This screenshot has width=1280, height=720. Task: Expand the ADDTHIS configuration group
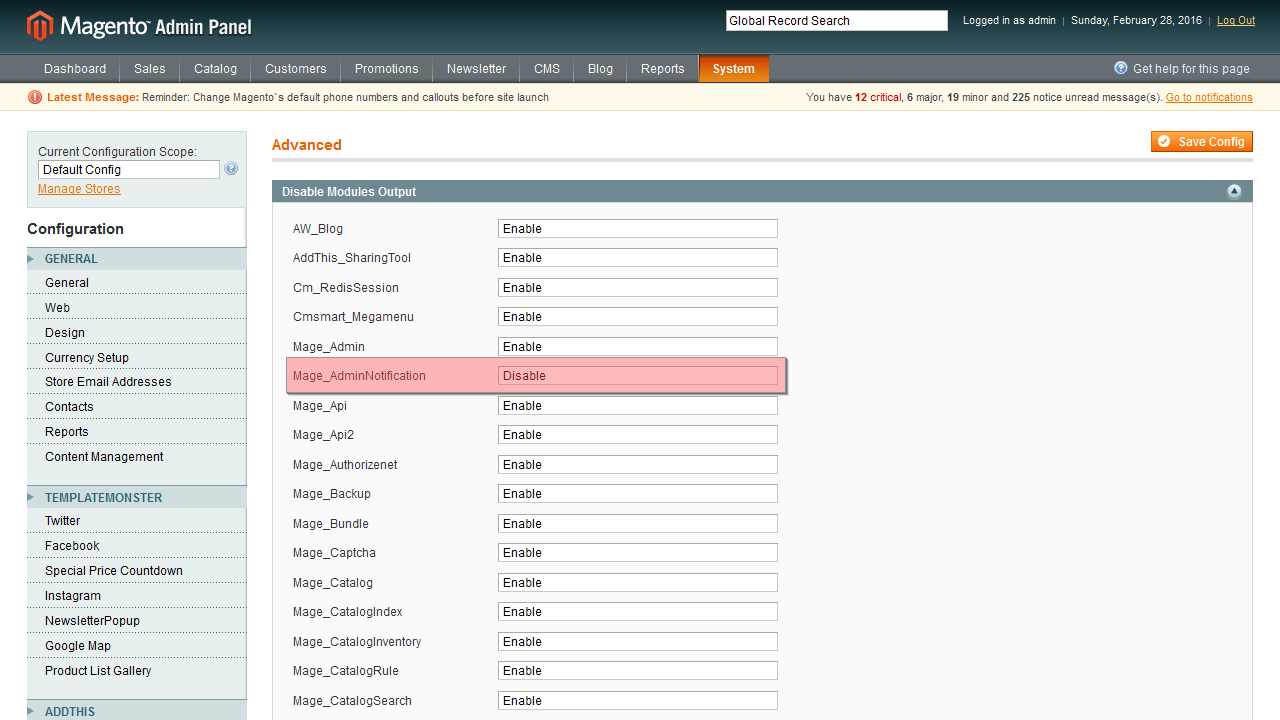136,711
